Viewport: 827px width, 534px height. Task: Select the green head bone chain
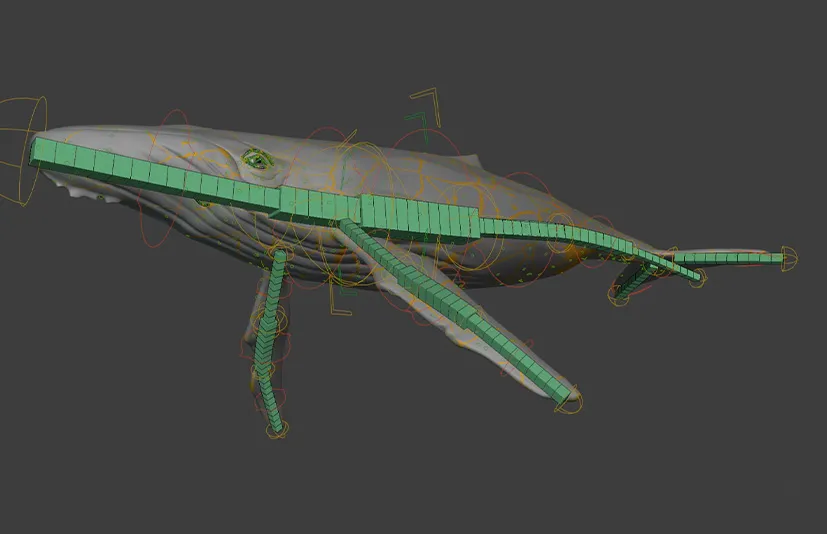pos(156,174)
